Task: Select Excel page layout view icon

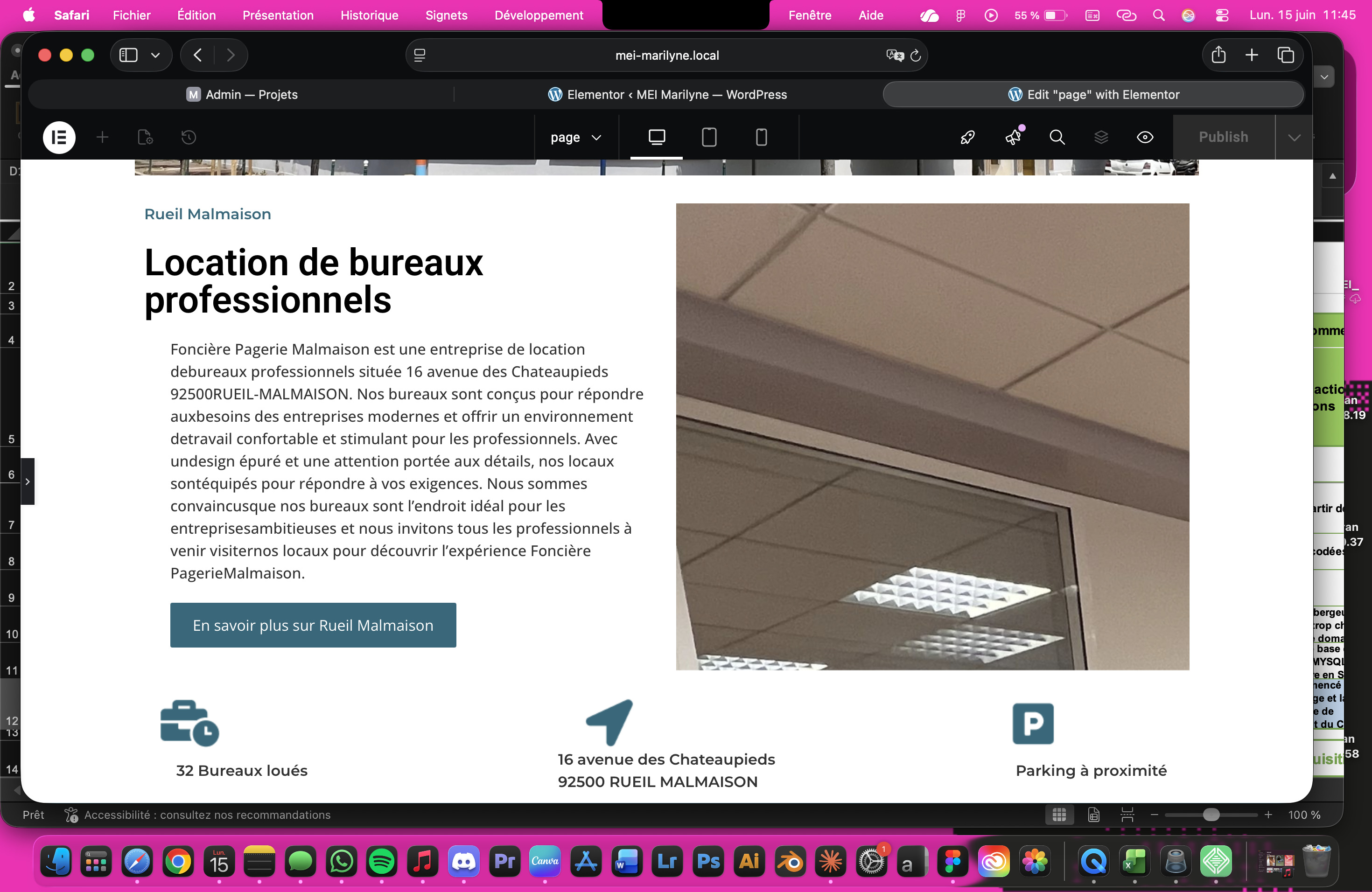Action: (1093, 815)
